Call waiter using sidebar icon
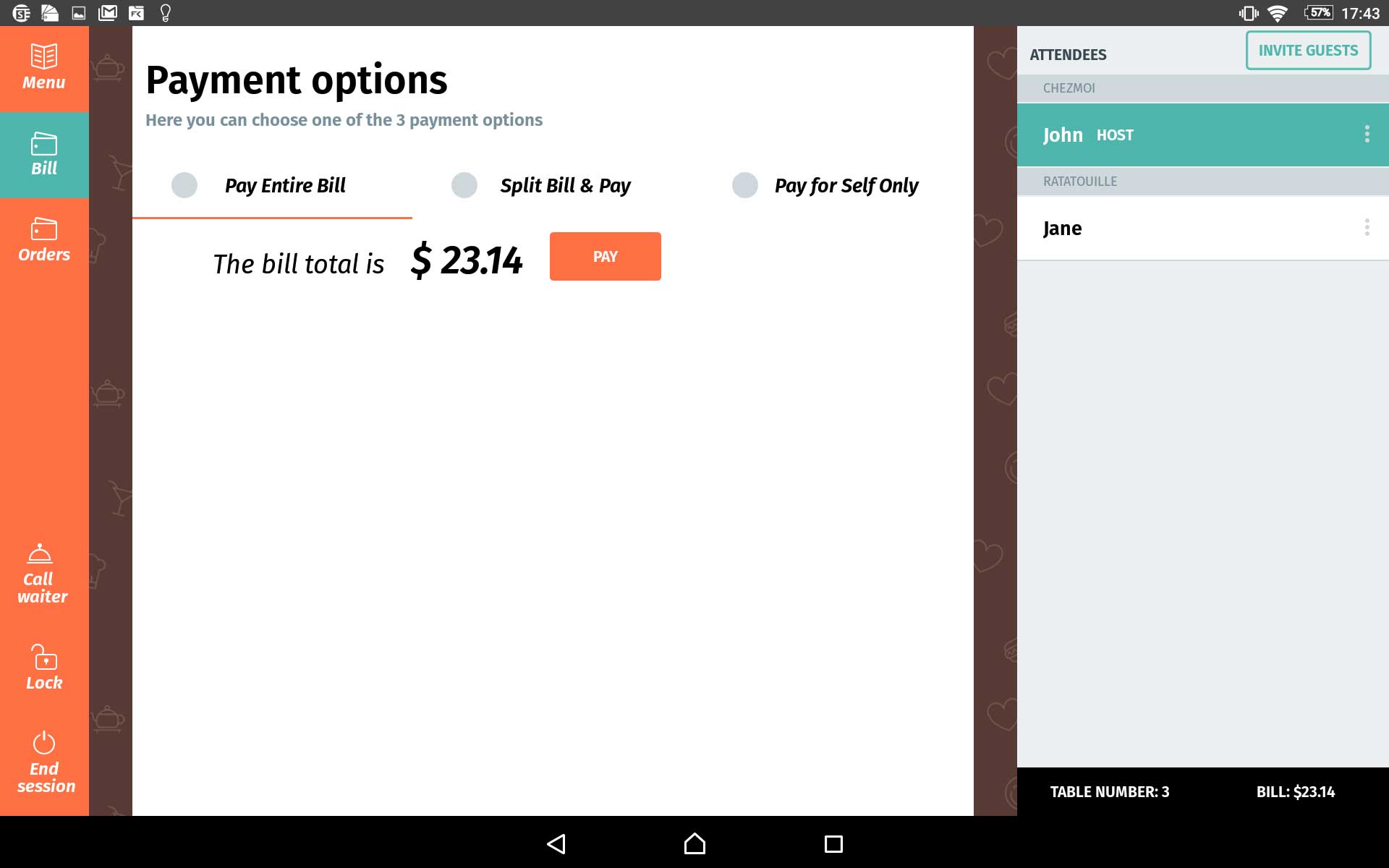This screenshot has height=868, width=1389. [x=44, y=573]
